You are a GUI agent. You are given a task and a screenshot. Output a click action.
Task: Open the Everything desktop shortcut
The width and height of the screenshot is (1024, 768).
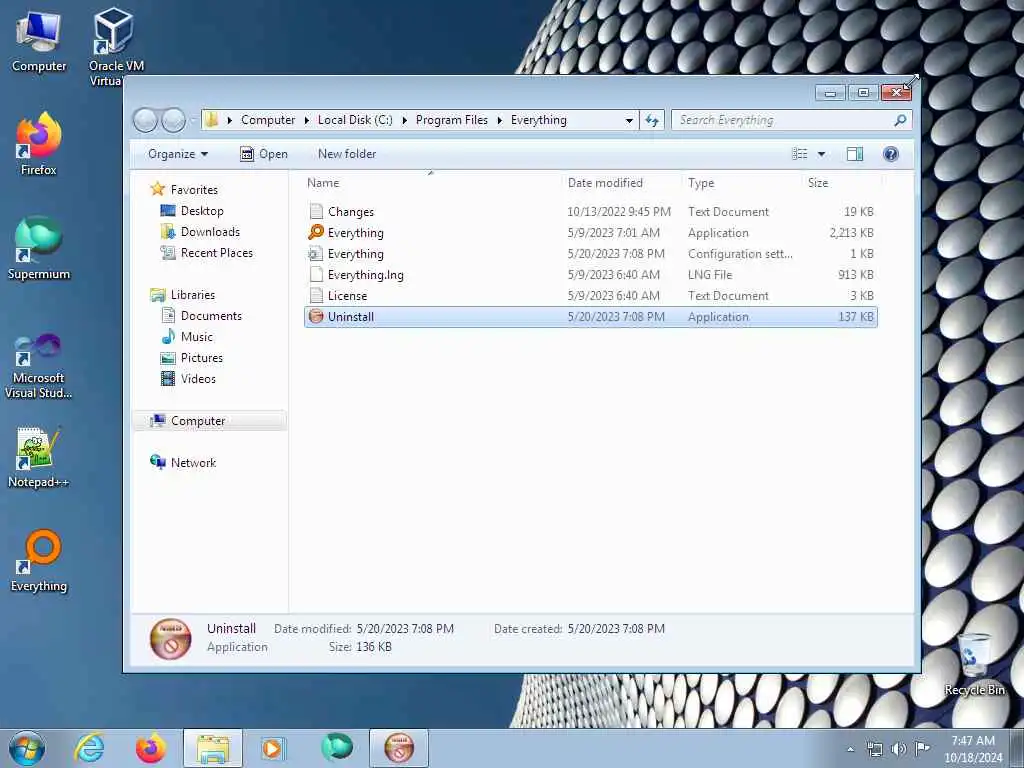[x=39, y=560]
